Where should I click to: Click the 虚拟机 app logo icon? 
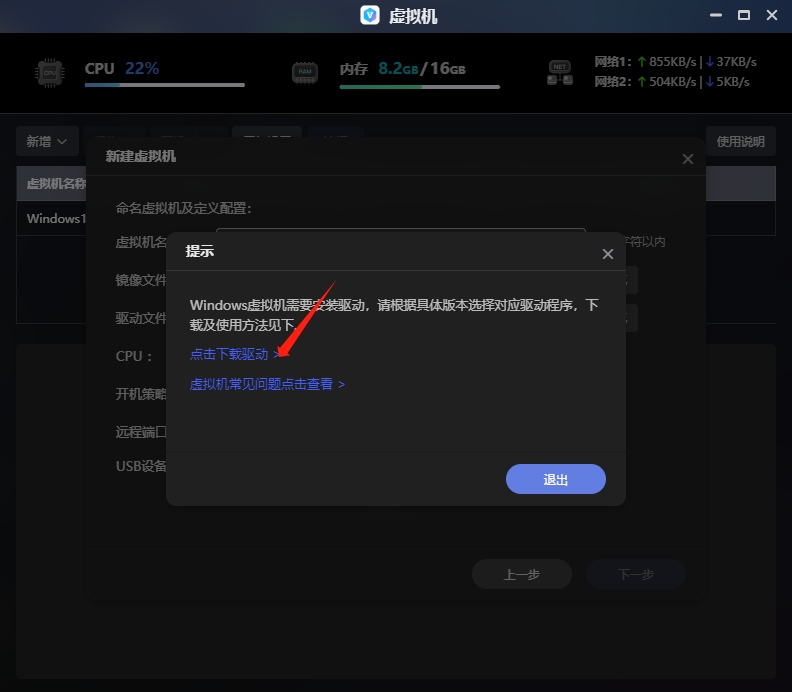click(x=370, y=16)
